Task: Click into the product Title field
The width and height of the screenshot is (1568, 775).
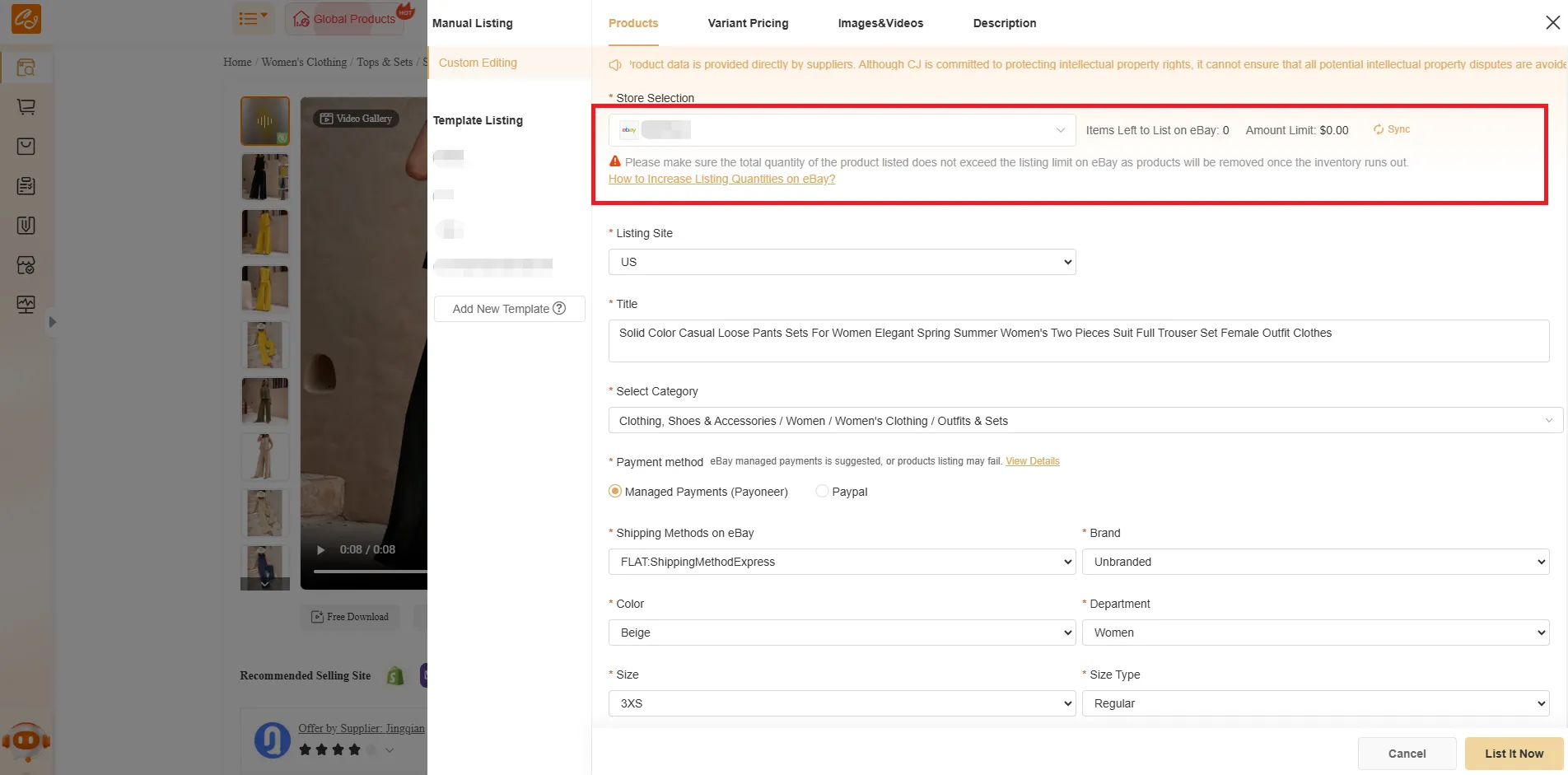Action: pyautogui.click(x=1078, y=340)
